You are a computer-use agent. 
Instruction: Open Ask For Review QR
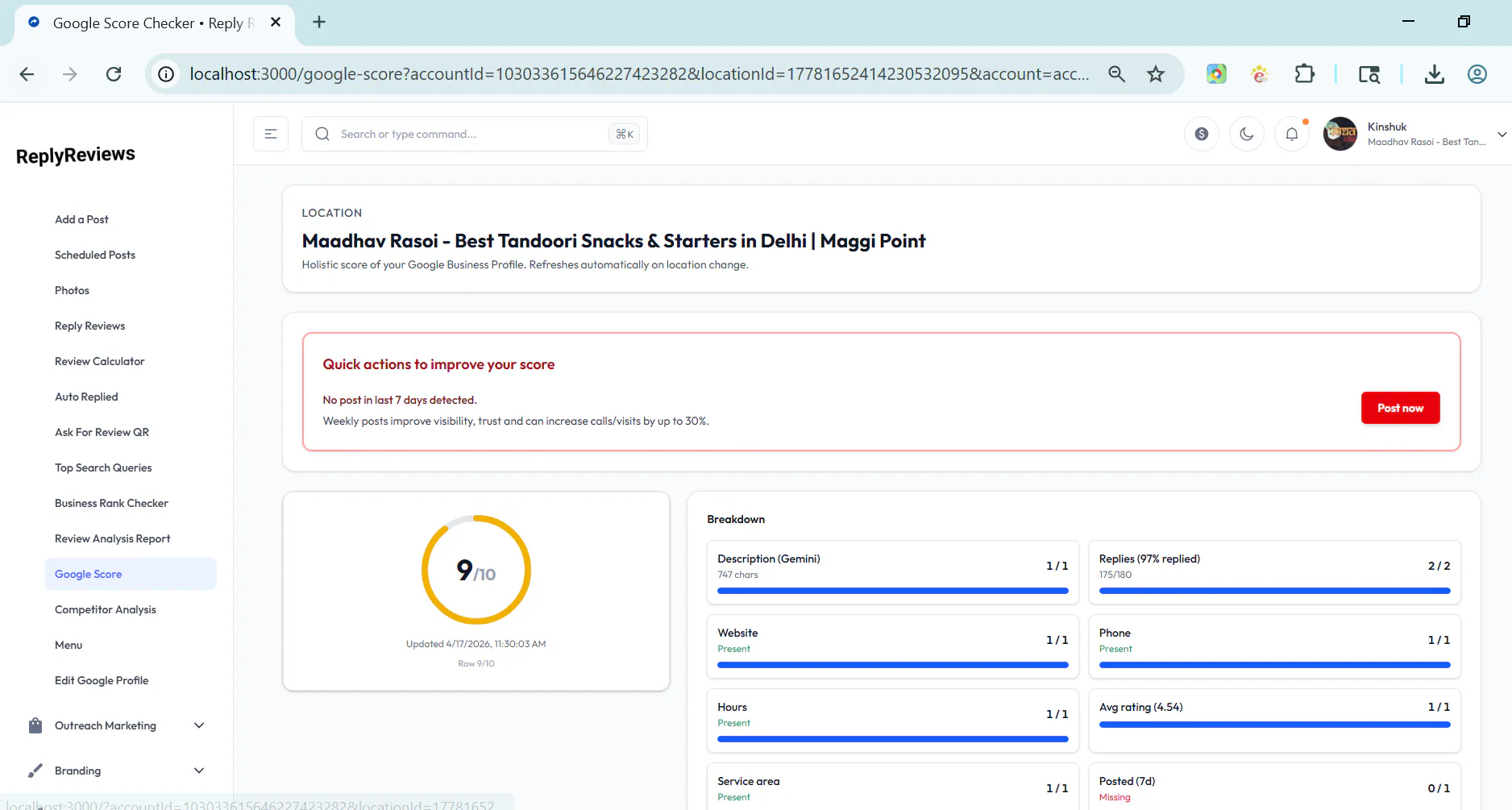tap(102, 432)
